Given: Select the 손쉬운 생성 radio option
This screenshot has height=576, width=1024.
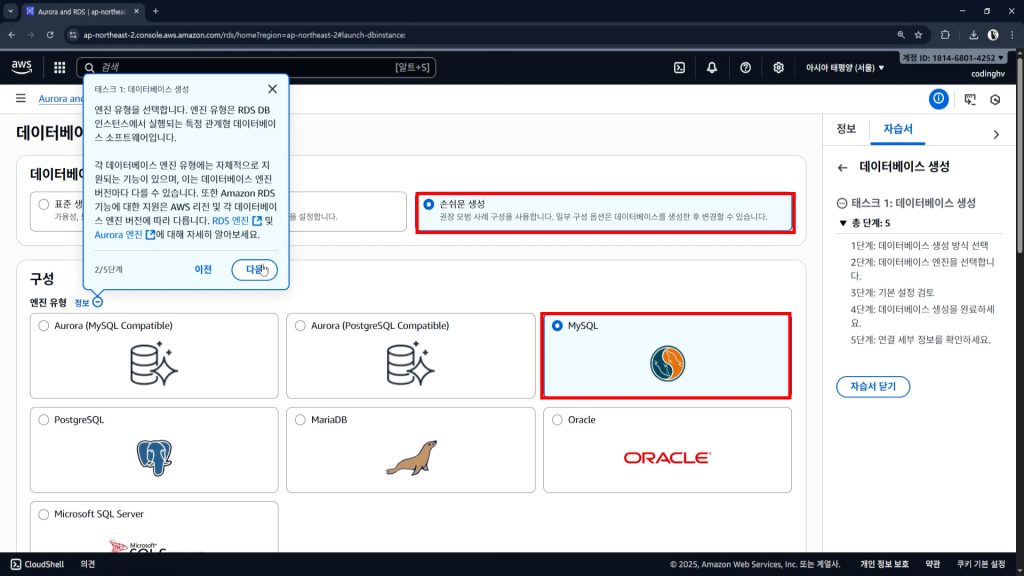Looking at the screenshot, I should point(428,204).
